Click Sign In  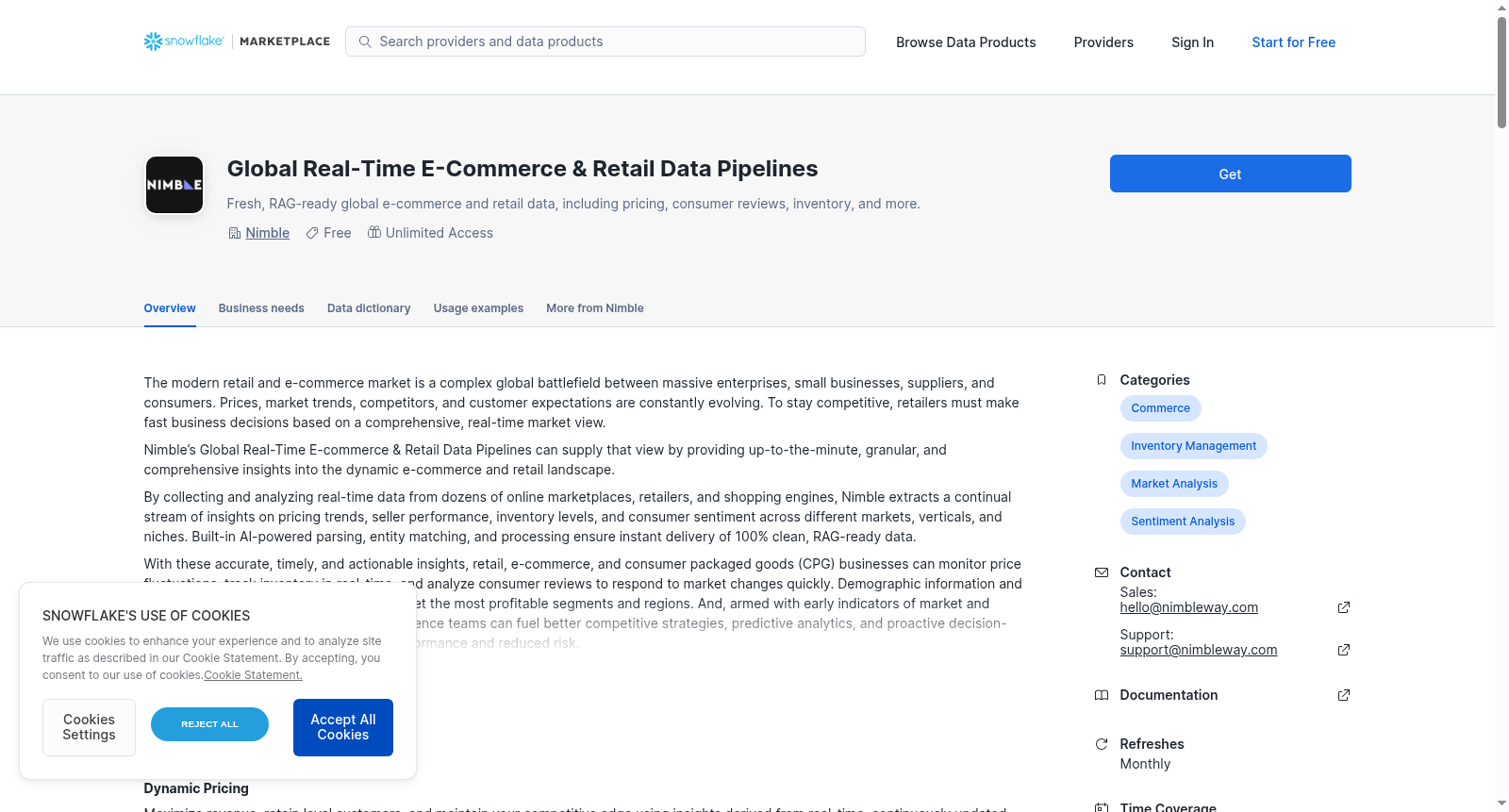coord(1192,42)
